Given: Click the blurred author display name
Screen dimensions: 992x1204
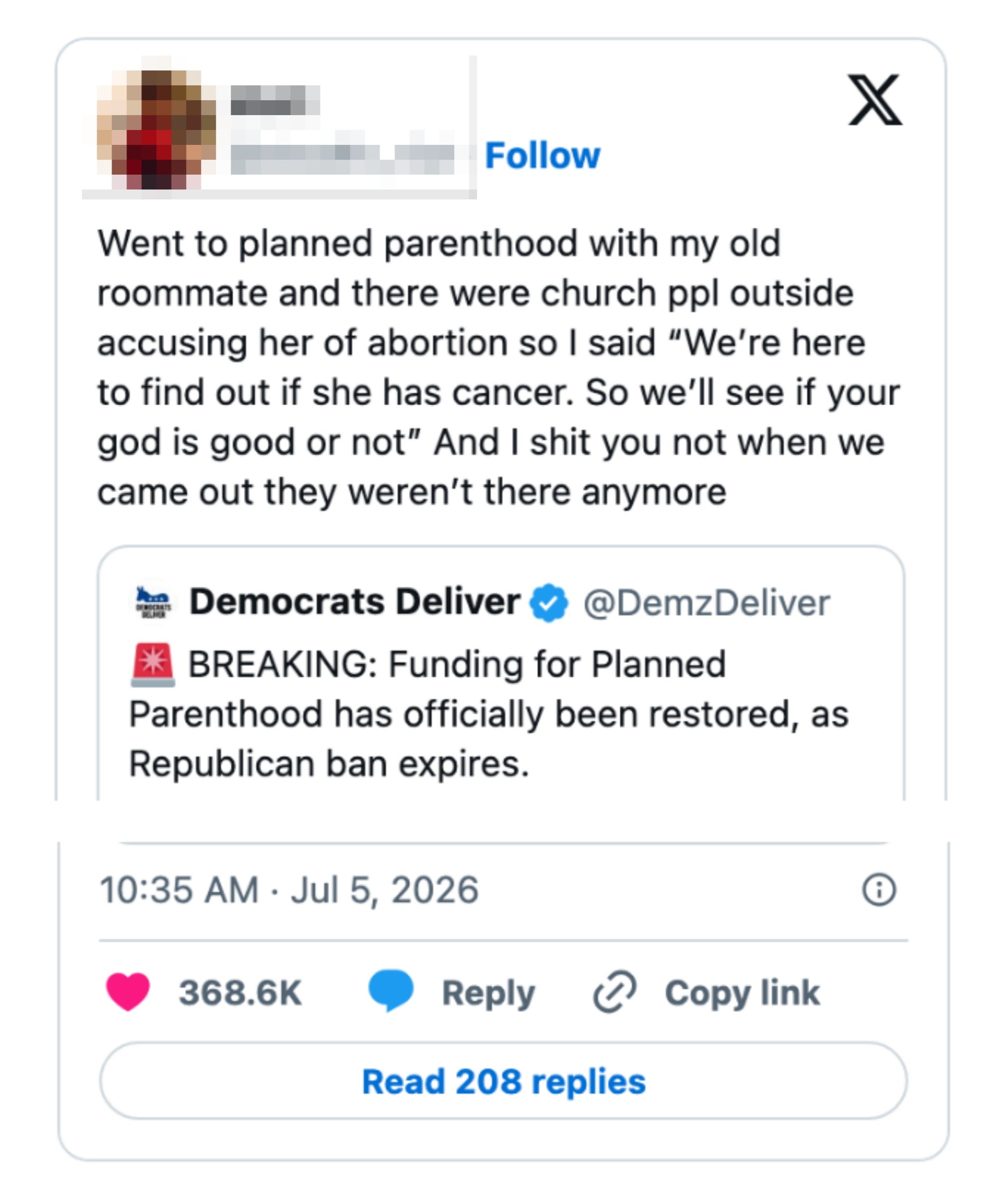Looking at the screenshot, I should (x=275, y=101).
